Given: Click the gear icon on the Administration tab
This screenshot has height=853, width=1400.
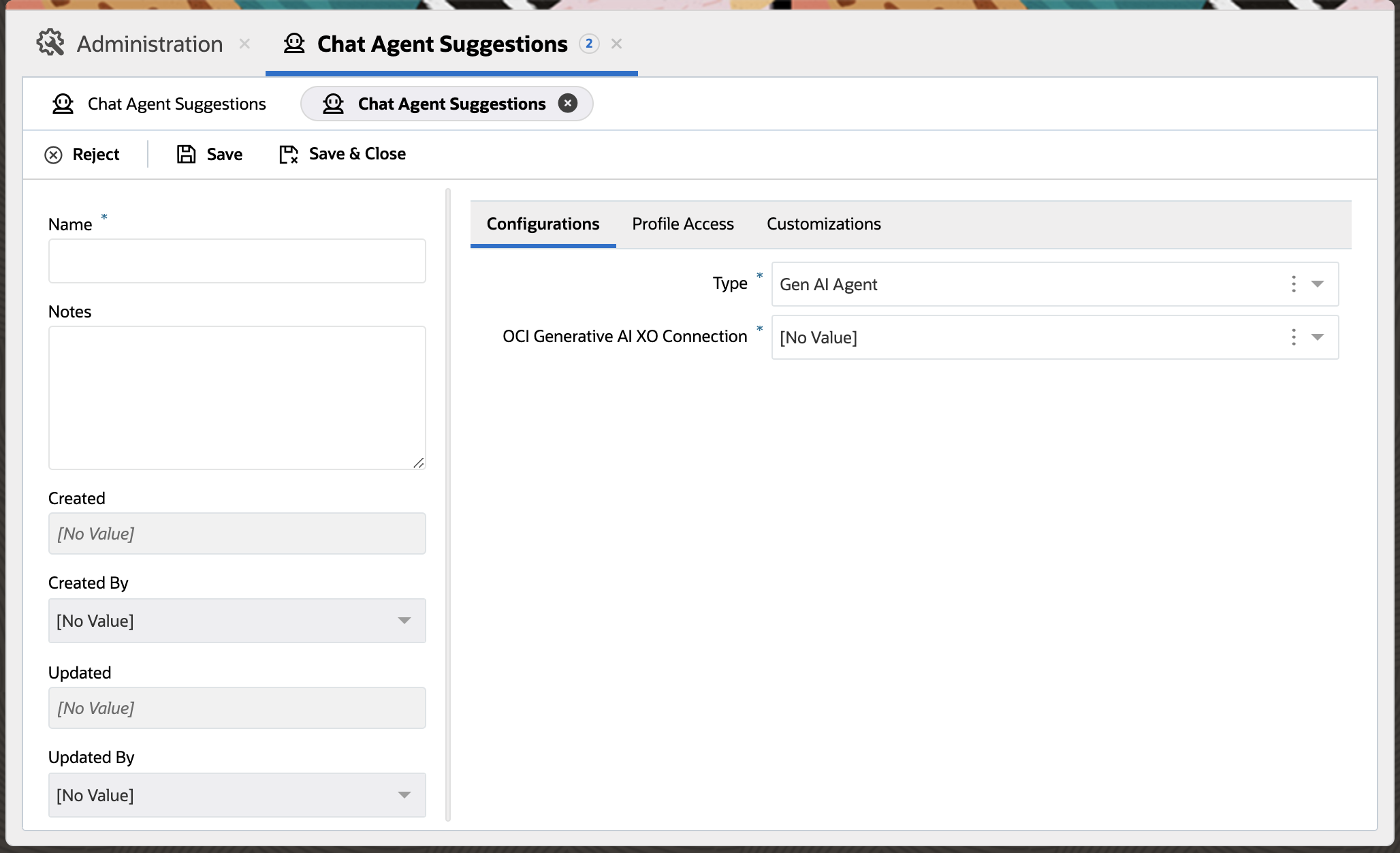Looking at the screenshot, I should 51,44.
